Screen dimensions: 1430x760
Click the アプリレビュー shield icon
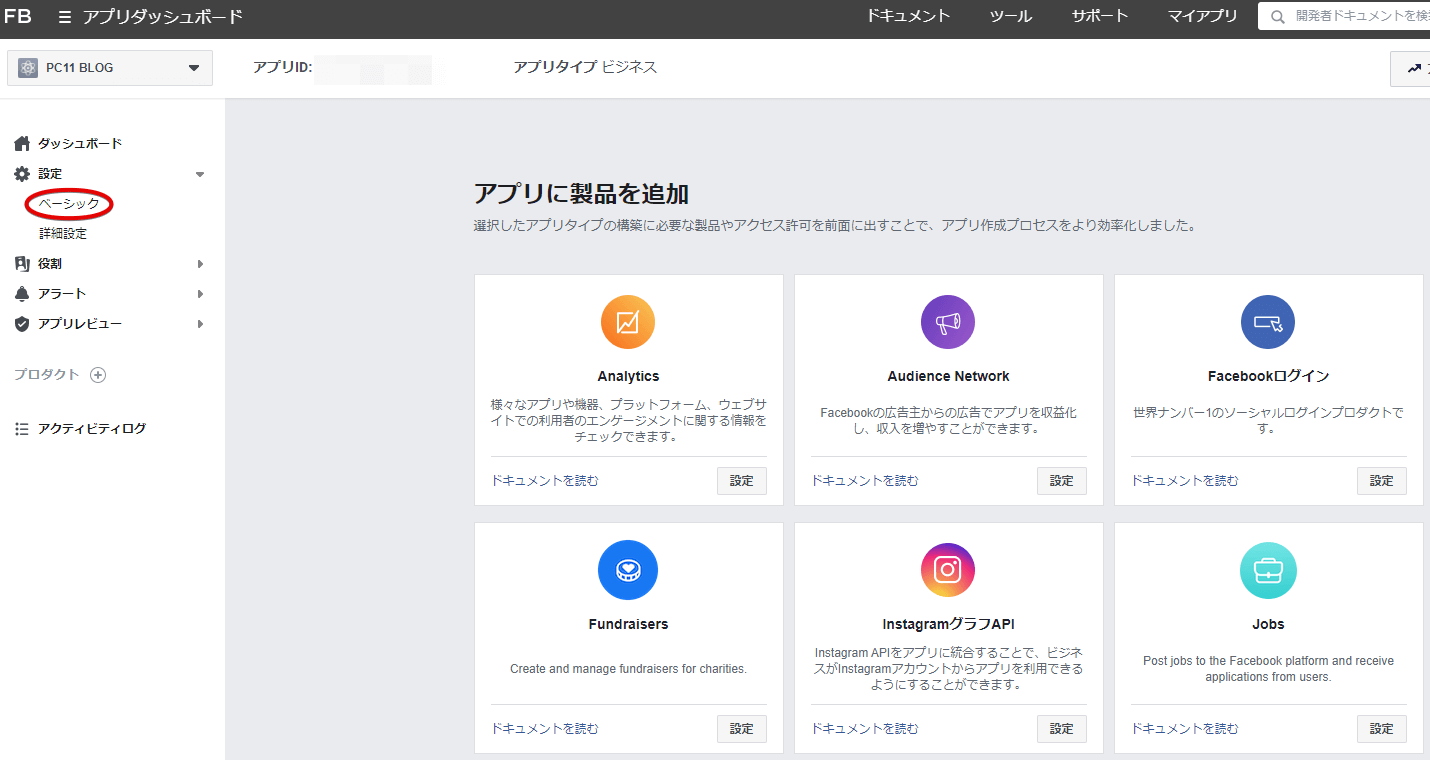(21, 323)
